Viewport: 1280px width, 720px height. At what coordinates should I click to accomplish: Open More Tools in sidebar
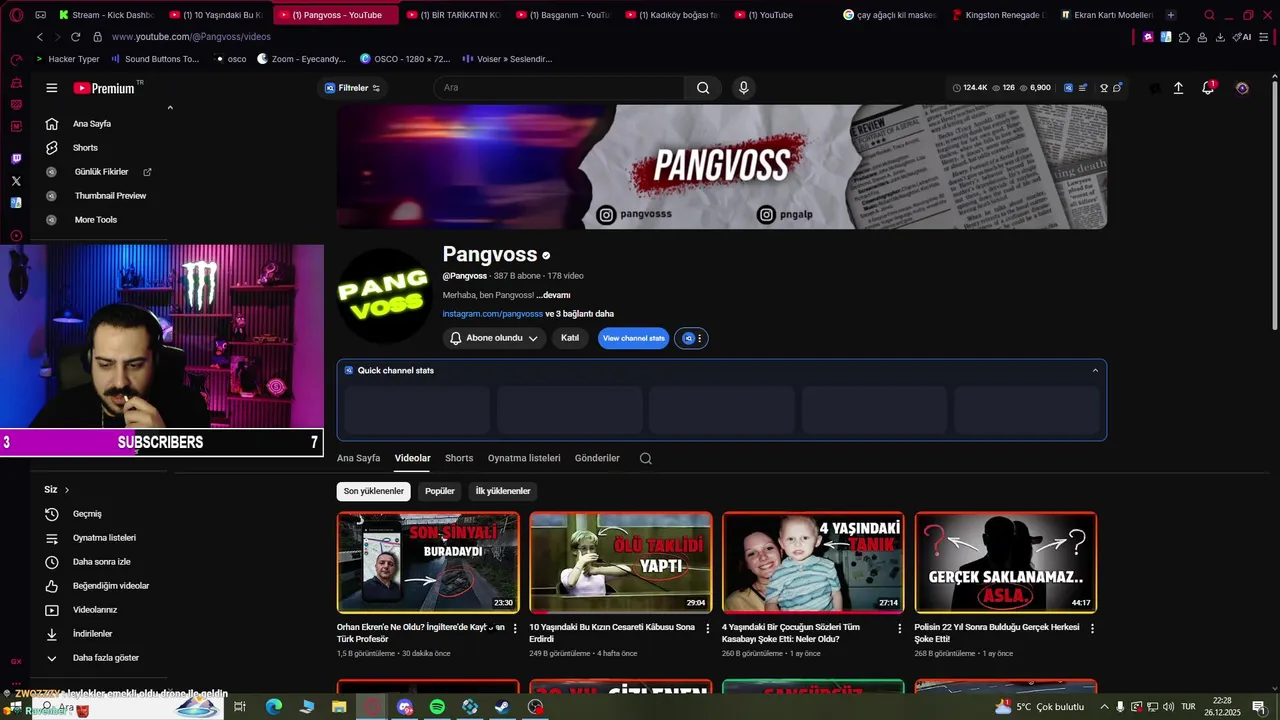tap(95, 220)
